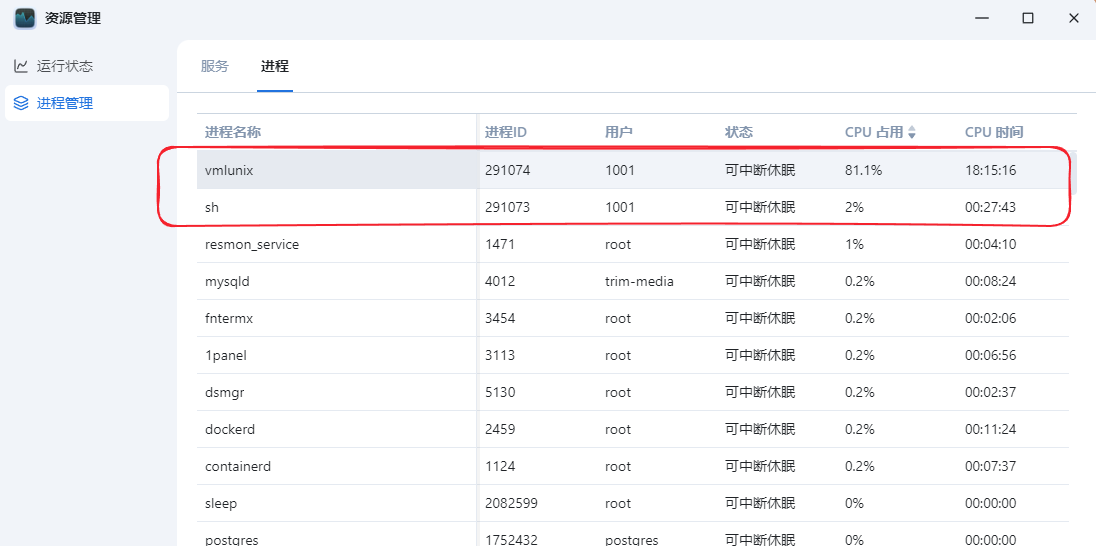Click the CPU 时间 column header
Viewport: 1096px width, 546px height.
994,132
